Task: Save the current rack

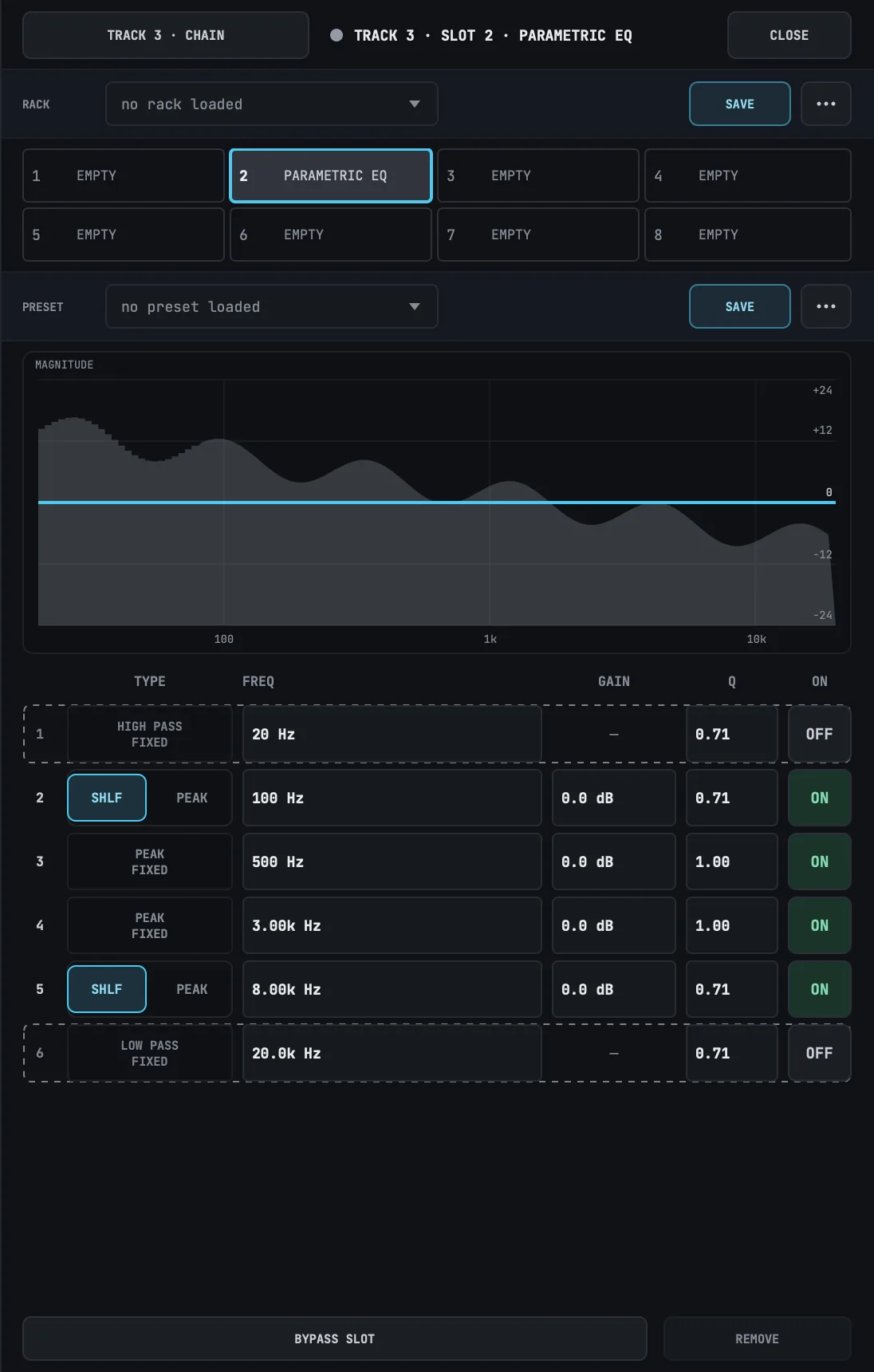Action: tap(740, 104)
